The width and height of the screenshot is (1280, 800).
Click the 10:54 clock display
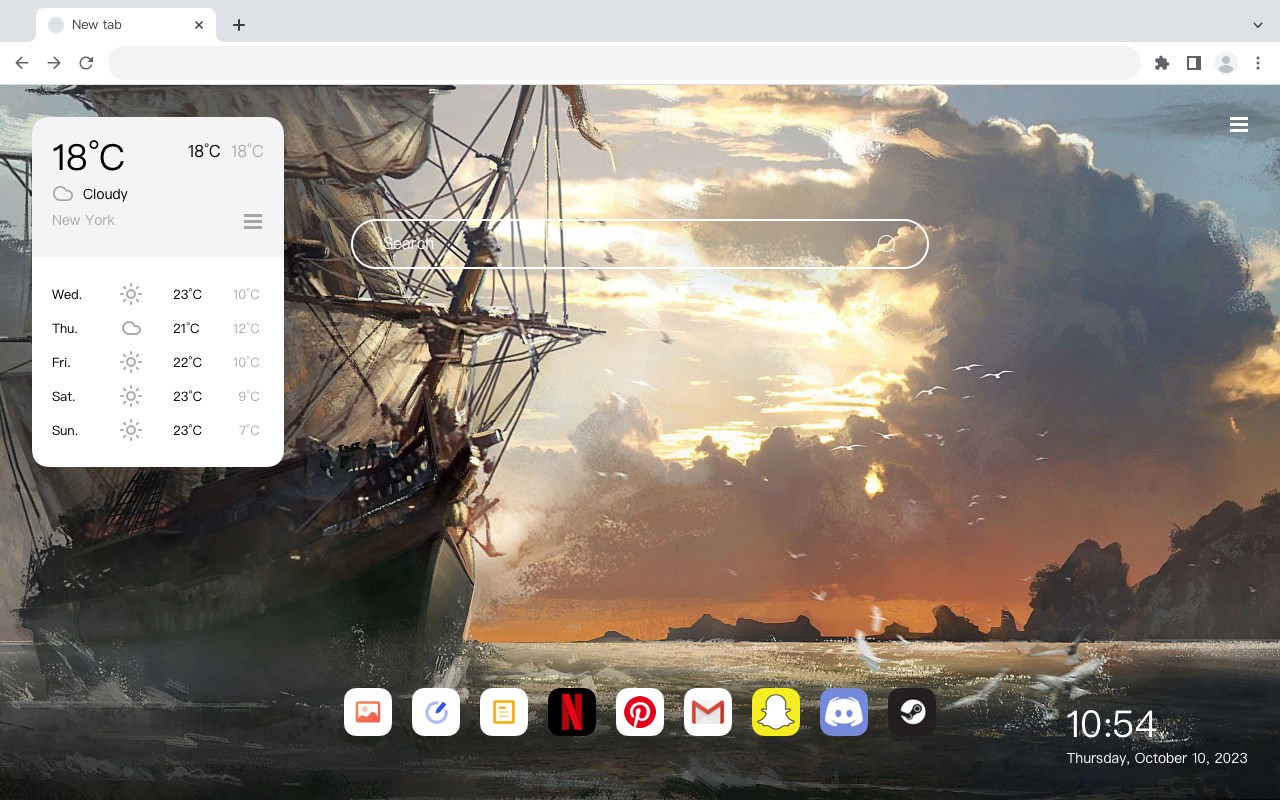click(1111, 724)
